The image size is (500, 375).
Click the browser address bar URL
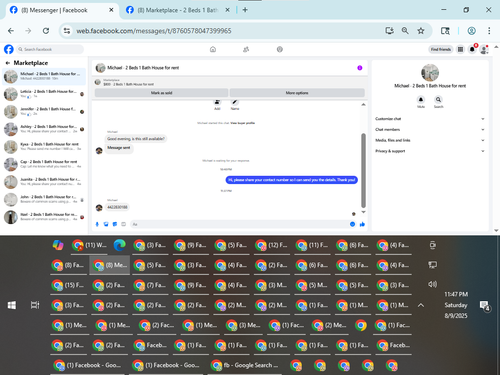click(154, 31)
